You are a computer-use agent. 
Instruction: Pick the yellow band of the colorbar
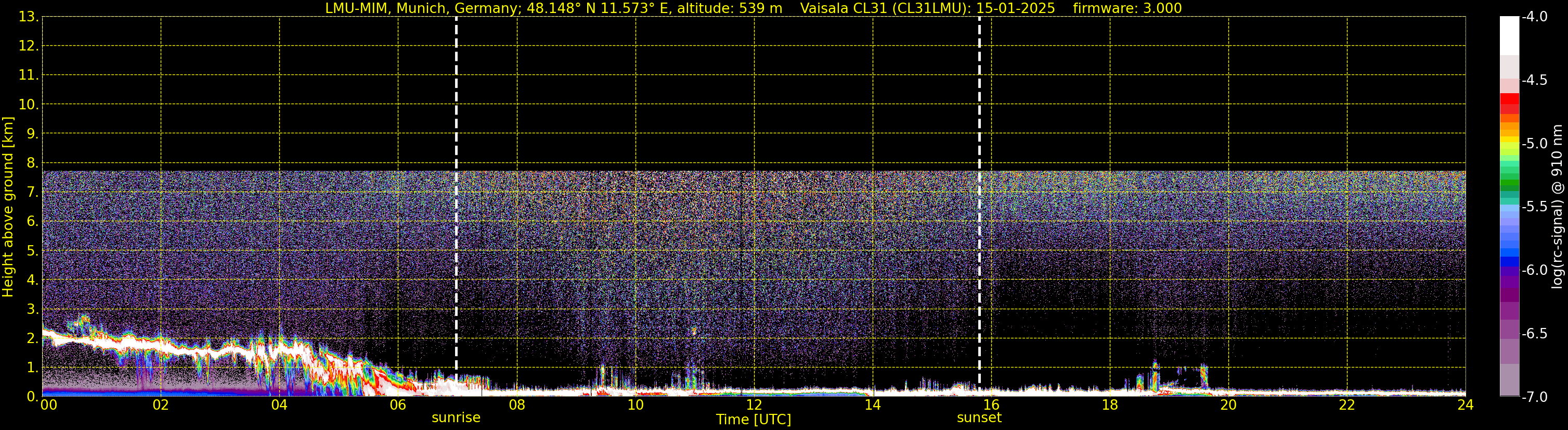tap(1509, 141)
